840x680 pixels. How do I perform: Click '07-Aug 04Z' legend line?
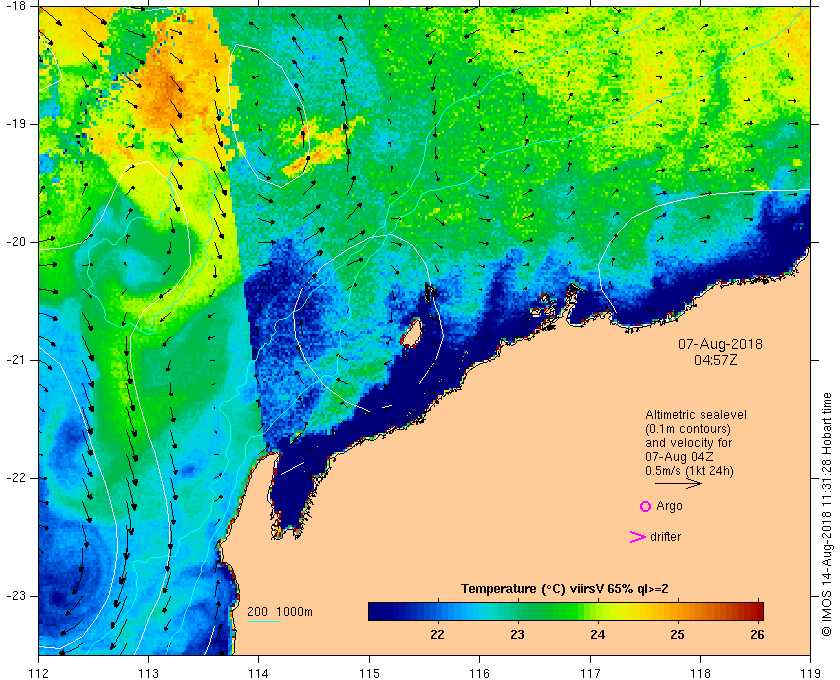(679, 457)
